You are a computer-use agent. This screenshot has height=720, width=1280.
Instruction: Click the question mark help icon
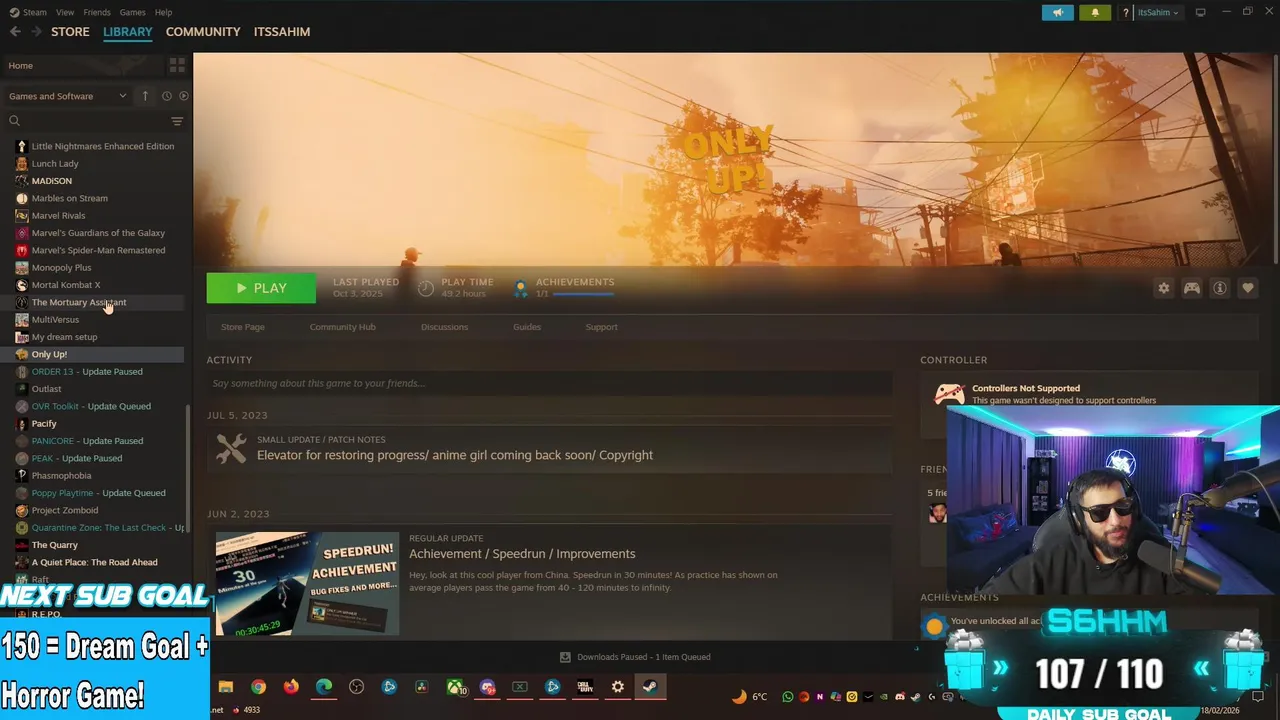[1126, 12]
